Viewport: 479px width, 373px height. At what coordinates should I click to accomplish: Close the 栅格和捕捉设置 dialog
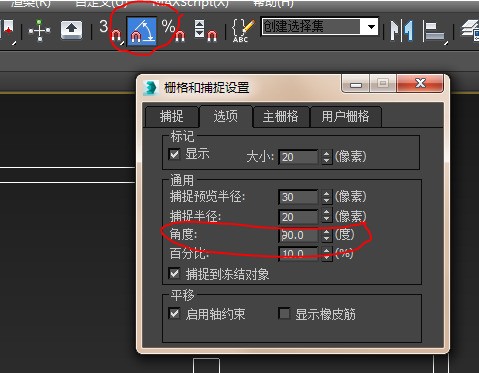coord(420,83)
